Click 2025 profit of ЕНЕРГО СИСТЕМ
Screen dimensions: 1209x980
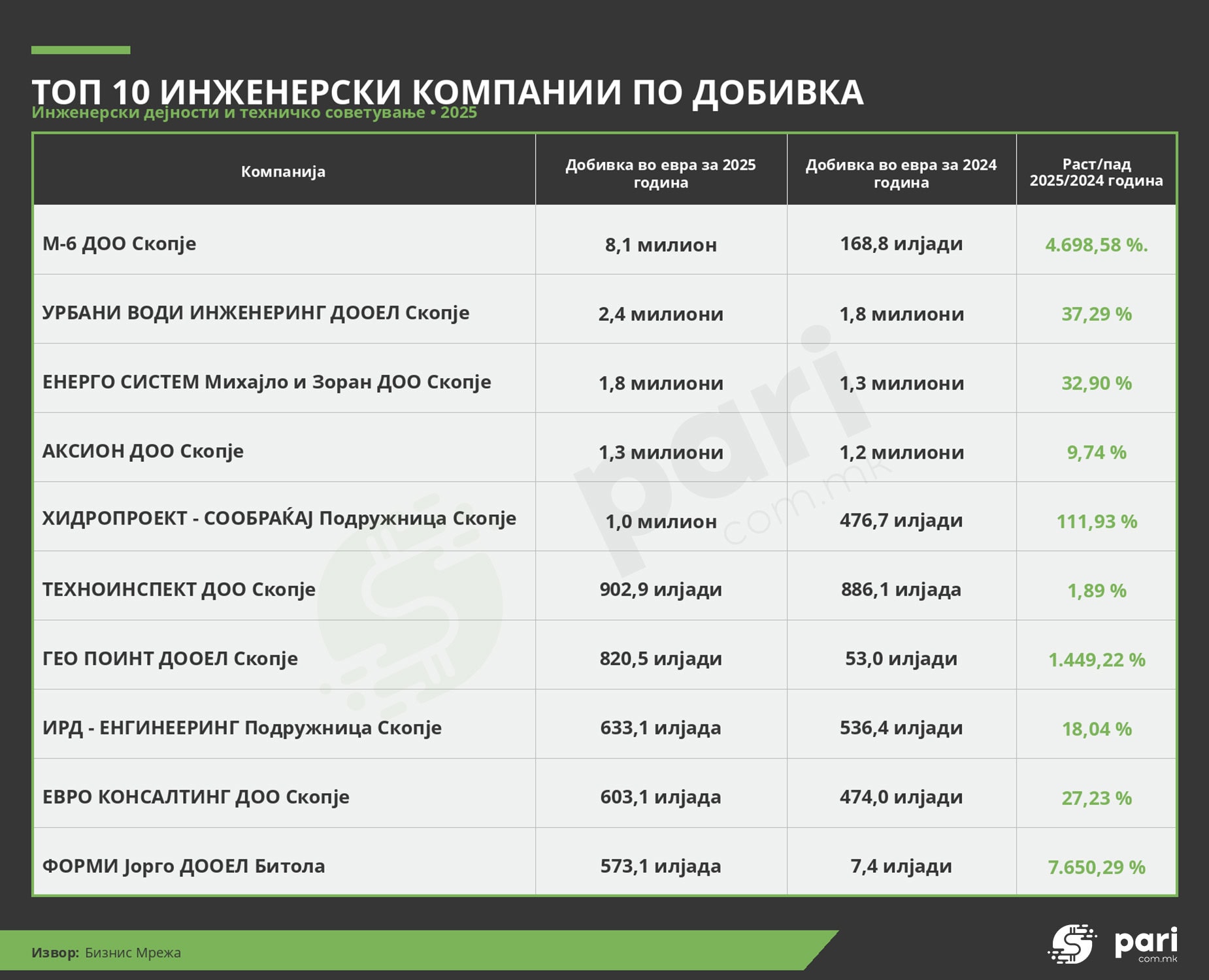[x=661, y=384]
